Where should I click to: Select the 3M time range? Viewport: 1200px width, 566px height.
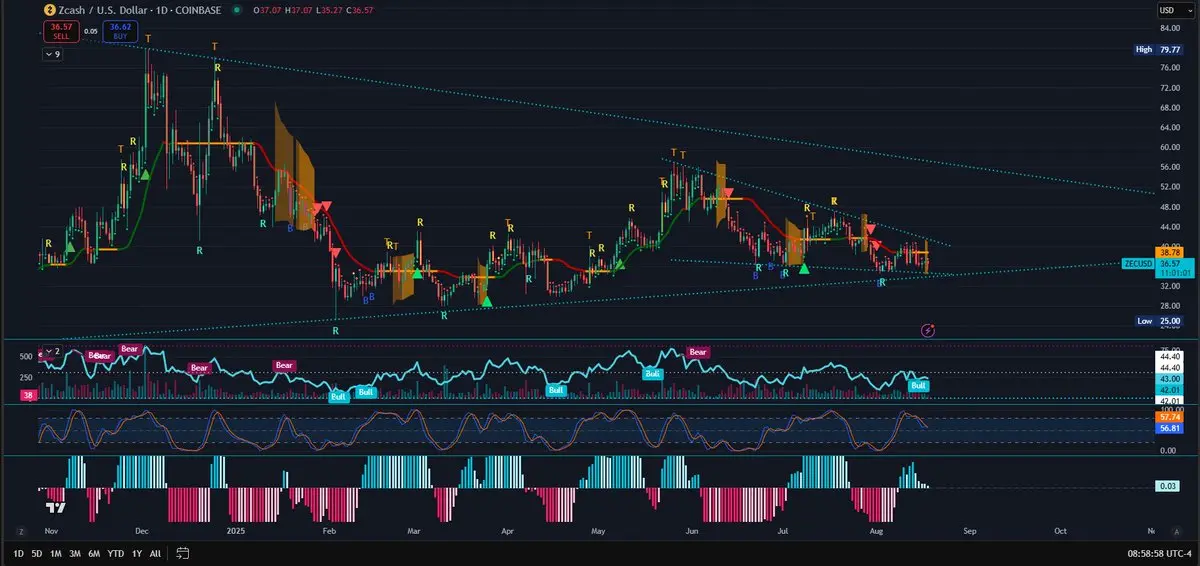tap(75, 553)
